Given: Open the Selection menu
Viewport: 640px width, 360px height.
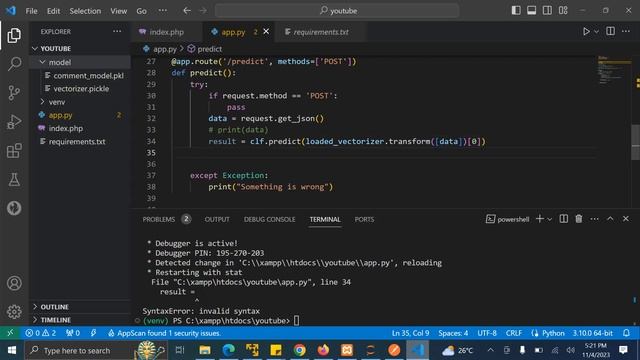Looking at the screenshot, I should point(85,11).
